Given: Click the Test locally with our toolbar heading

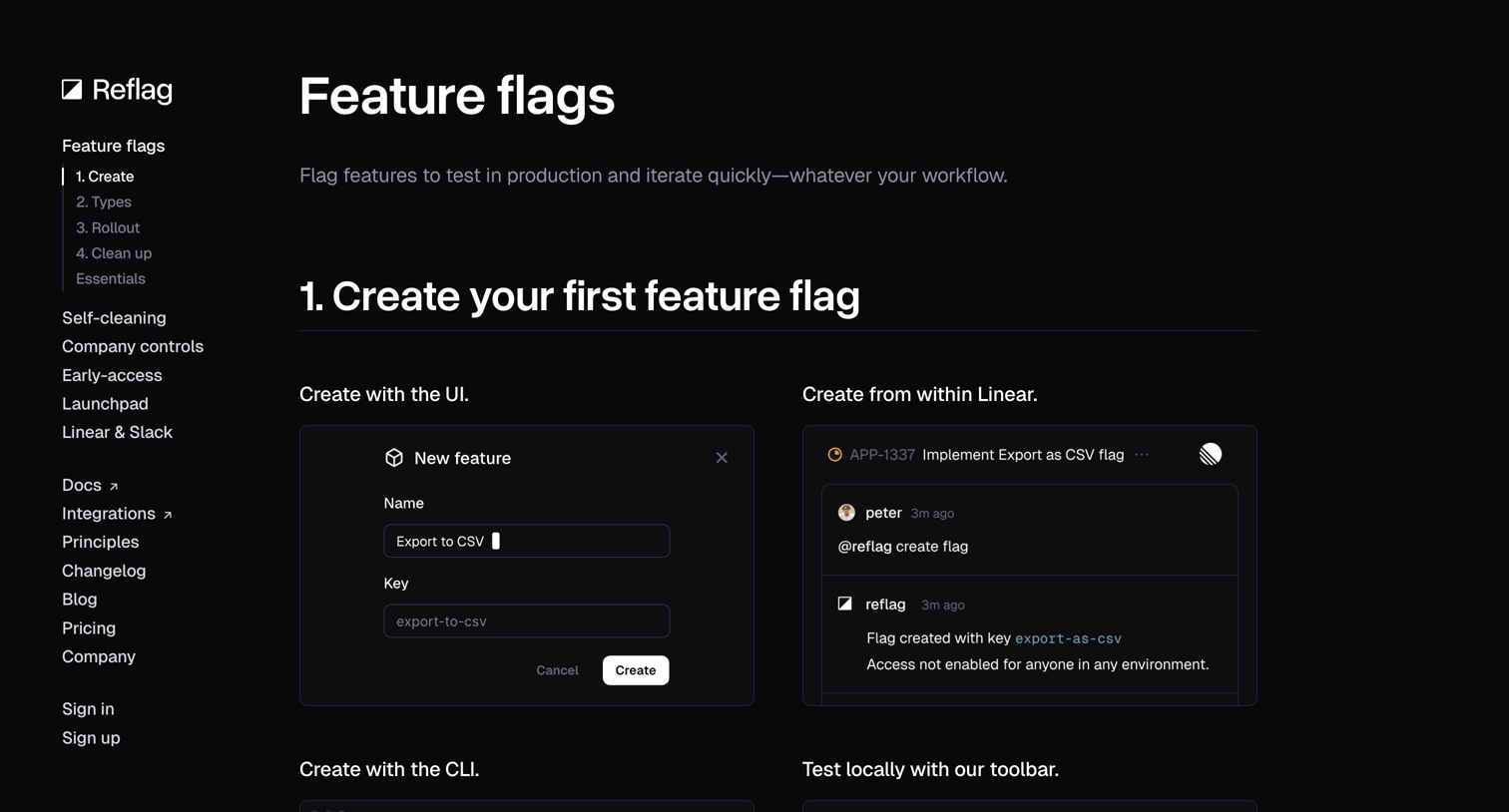Looking at the screenshot, I should 930,769.
